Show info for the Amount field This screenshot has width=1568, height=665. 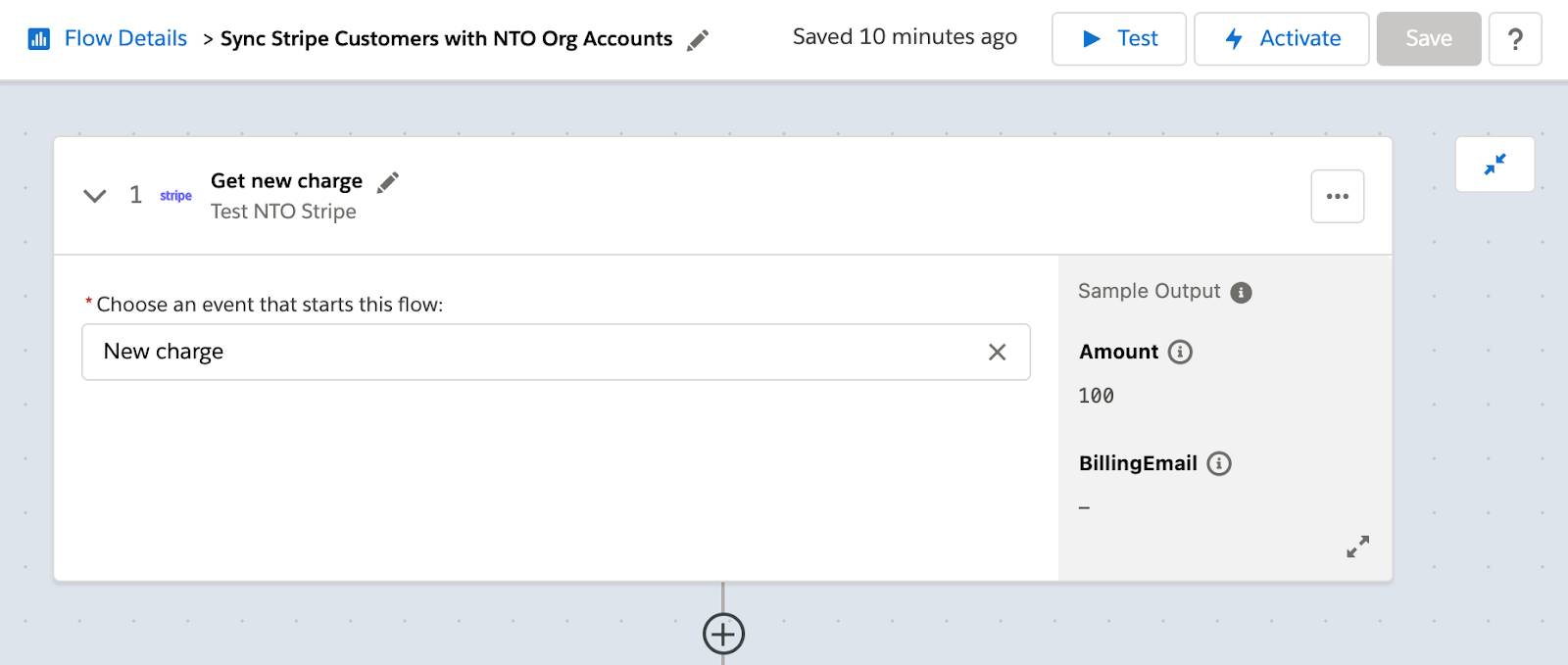pyautogui.click(x=1180, y=352)
